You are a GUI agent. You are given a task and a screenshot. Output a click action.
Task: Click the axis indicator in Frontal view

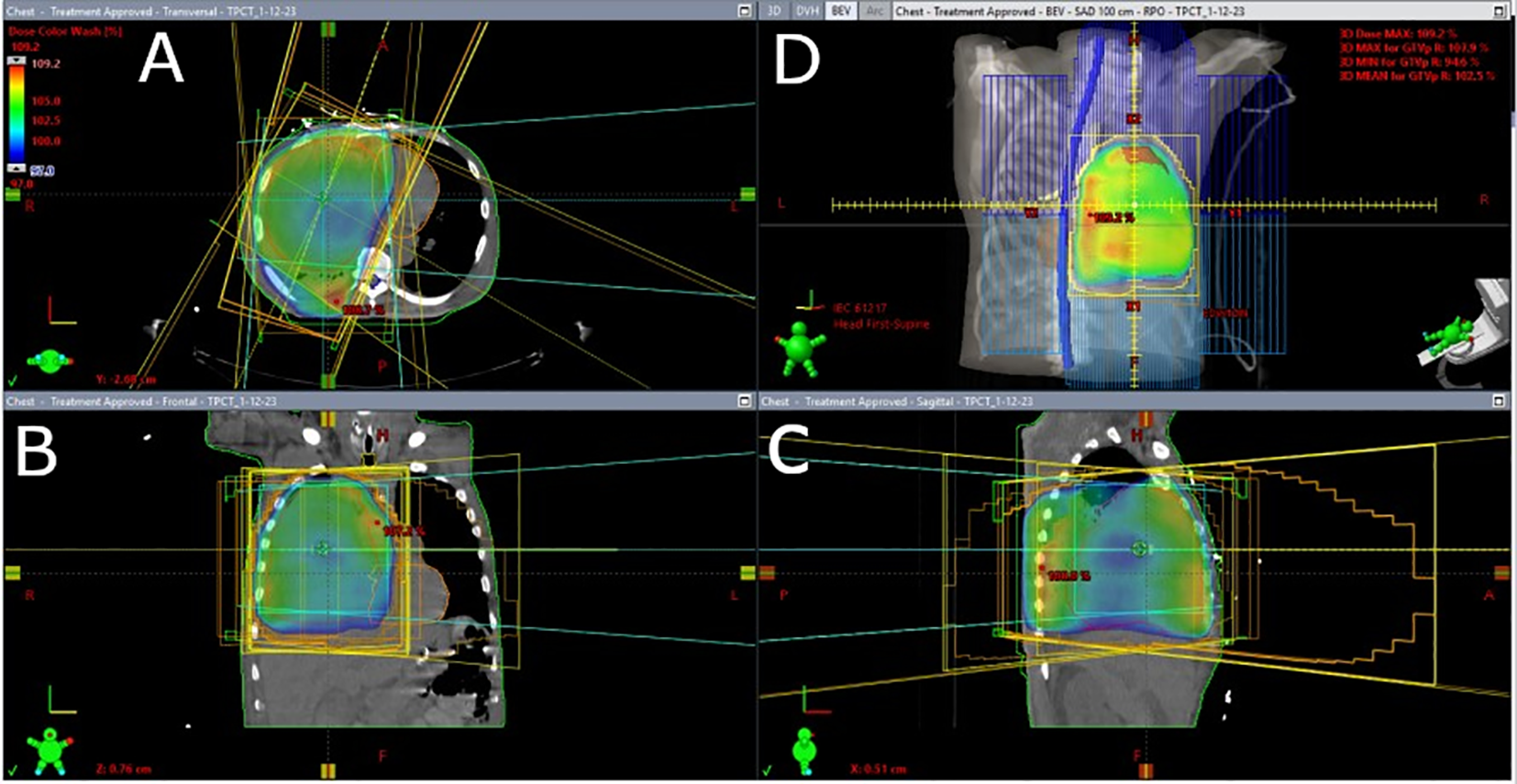61,700
